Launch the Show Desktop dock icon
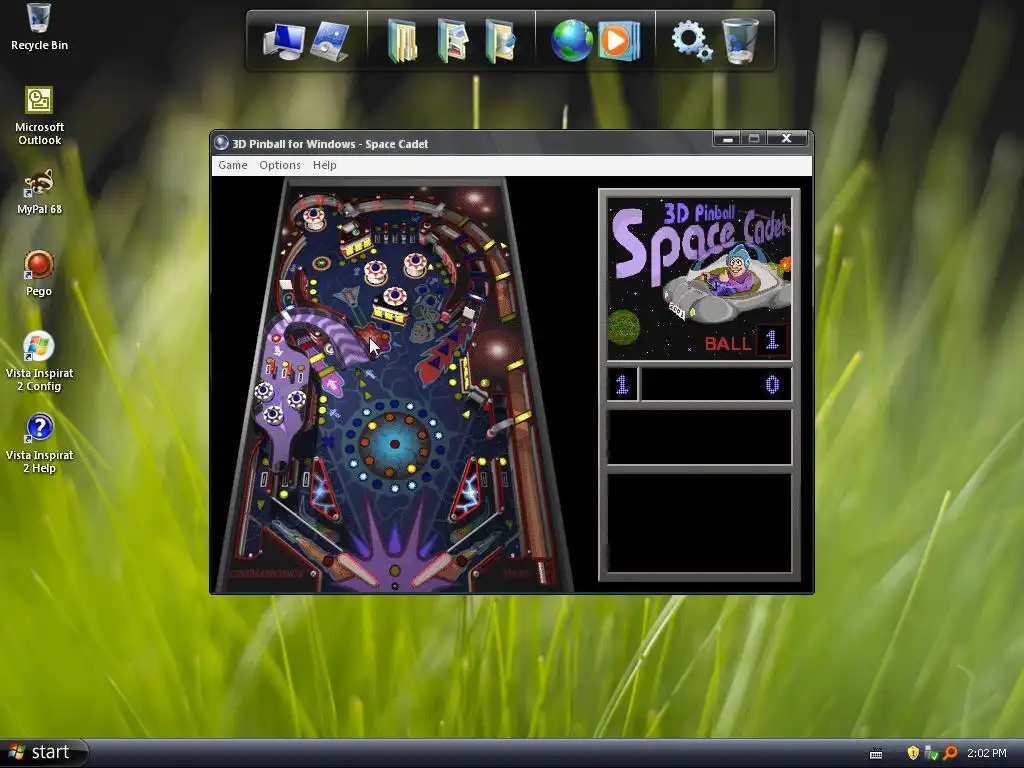 pos(330,41)
